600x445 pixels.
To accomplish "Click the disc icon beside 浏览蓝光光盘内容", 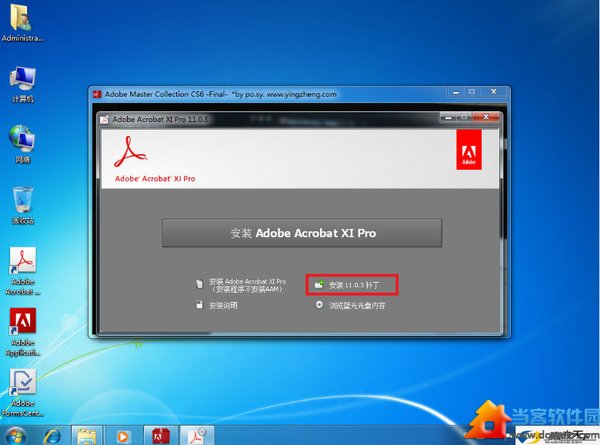I will 319,305.
